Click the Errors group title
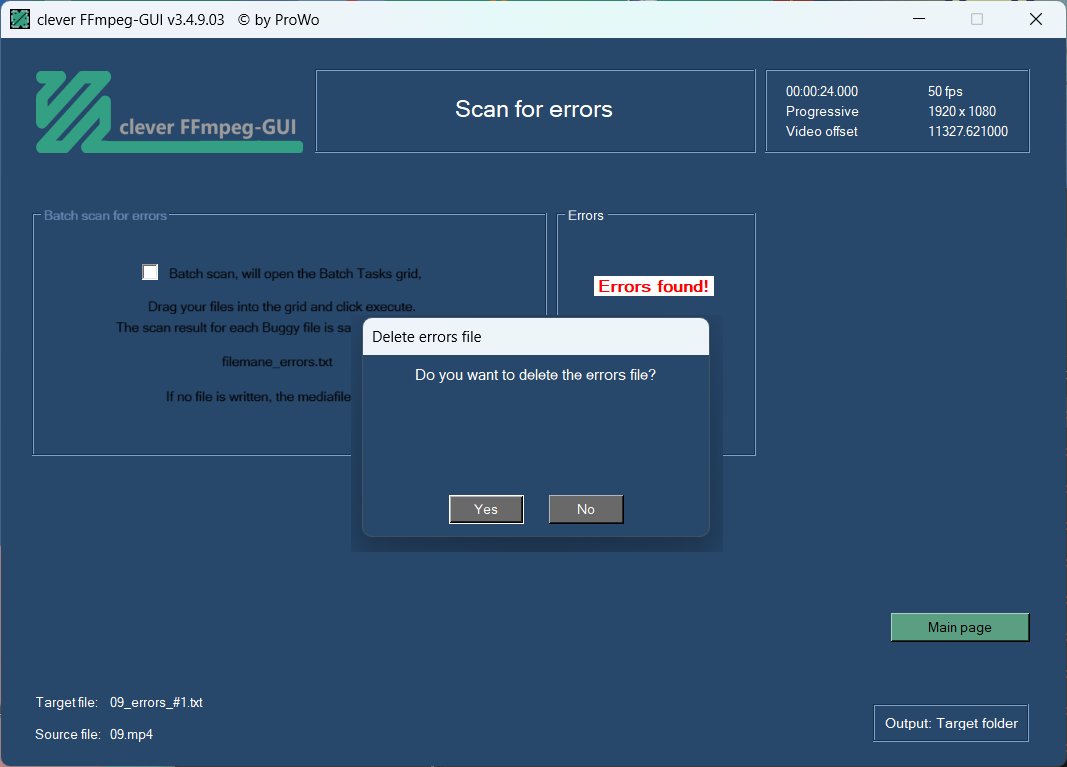 [x=585, y=216]
